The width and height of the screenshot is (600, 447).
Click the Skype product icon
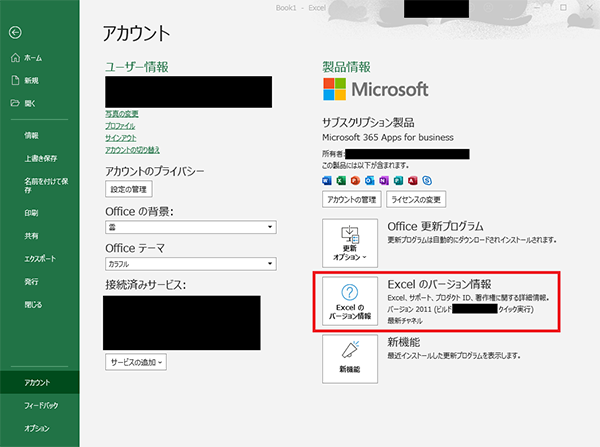tap(427, 181)
